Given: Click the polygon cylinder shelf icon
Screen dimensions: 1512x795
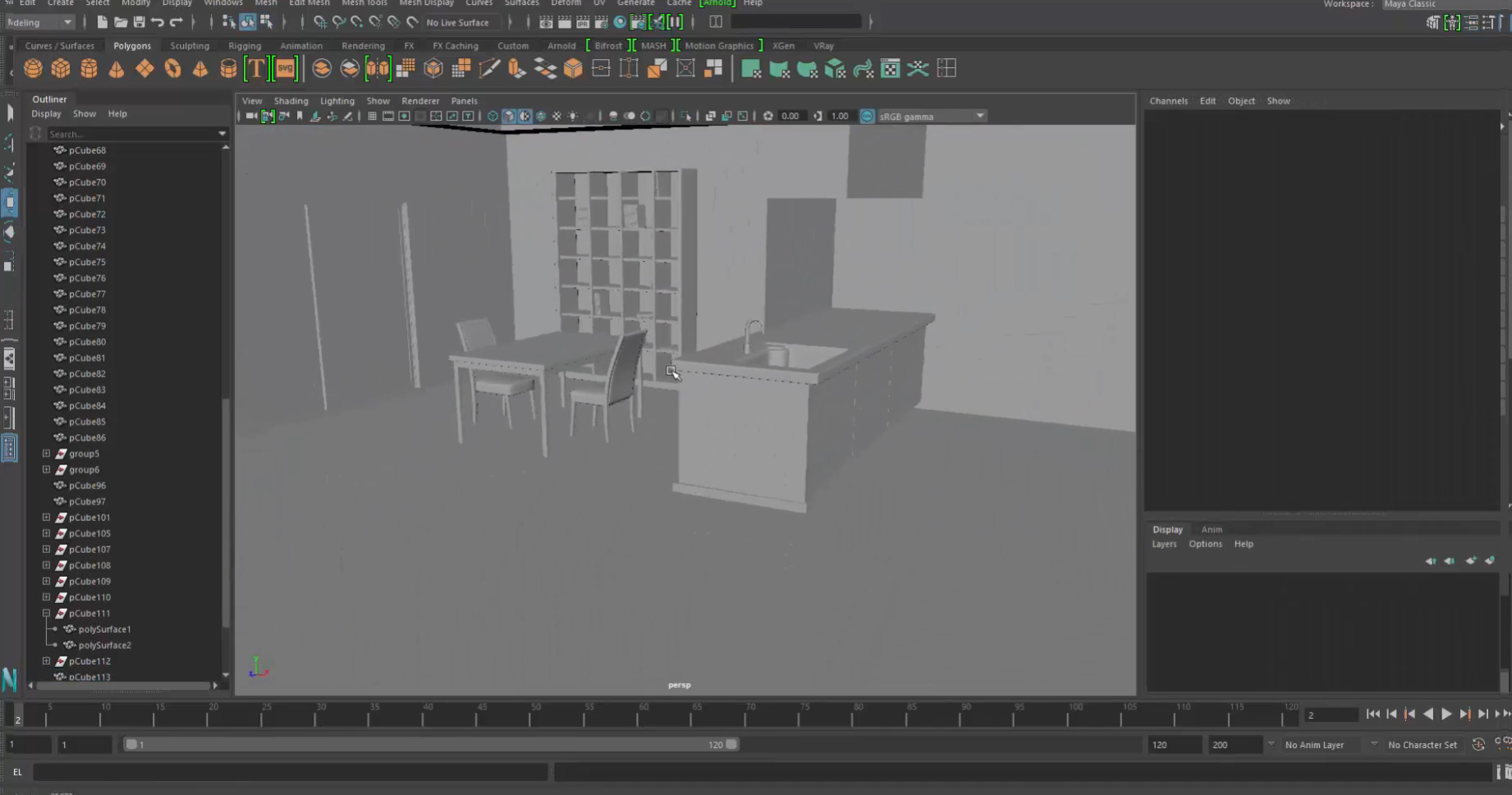Looking at the screenshot, I should point(89,69).
